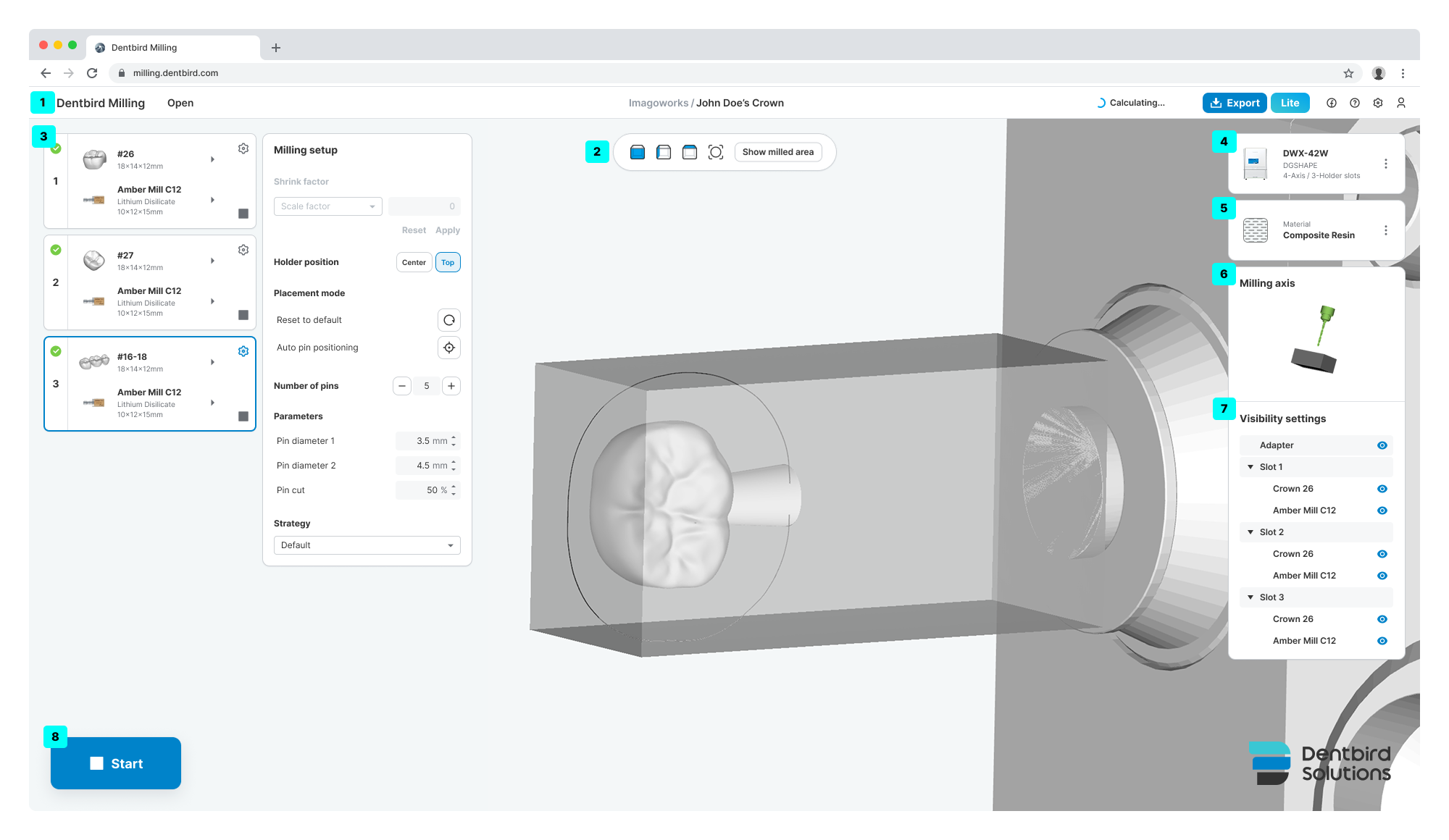Select the solid view mode icon

tap(638, 152)
